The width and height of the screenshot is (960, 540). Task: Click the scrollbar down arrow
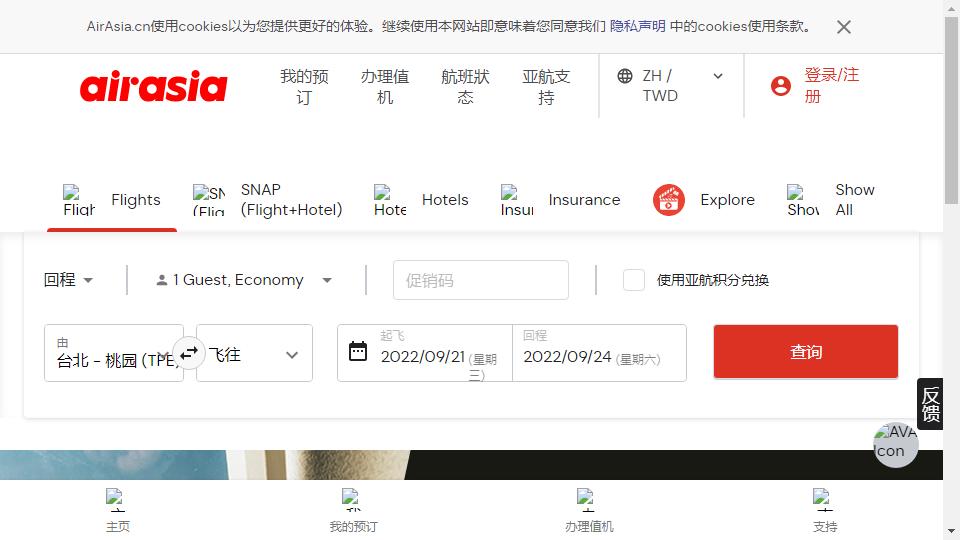pos(951,531)
